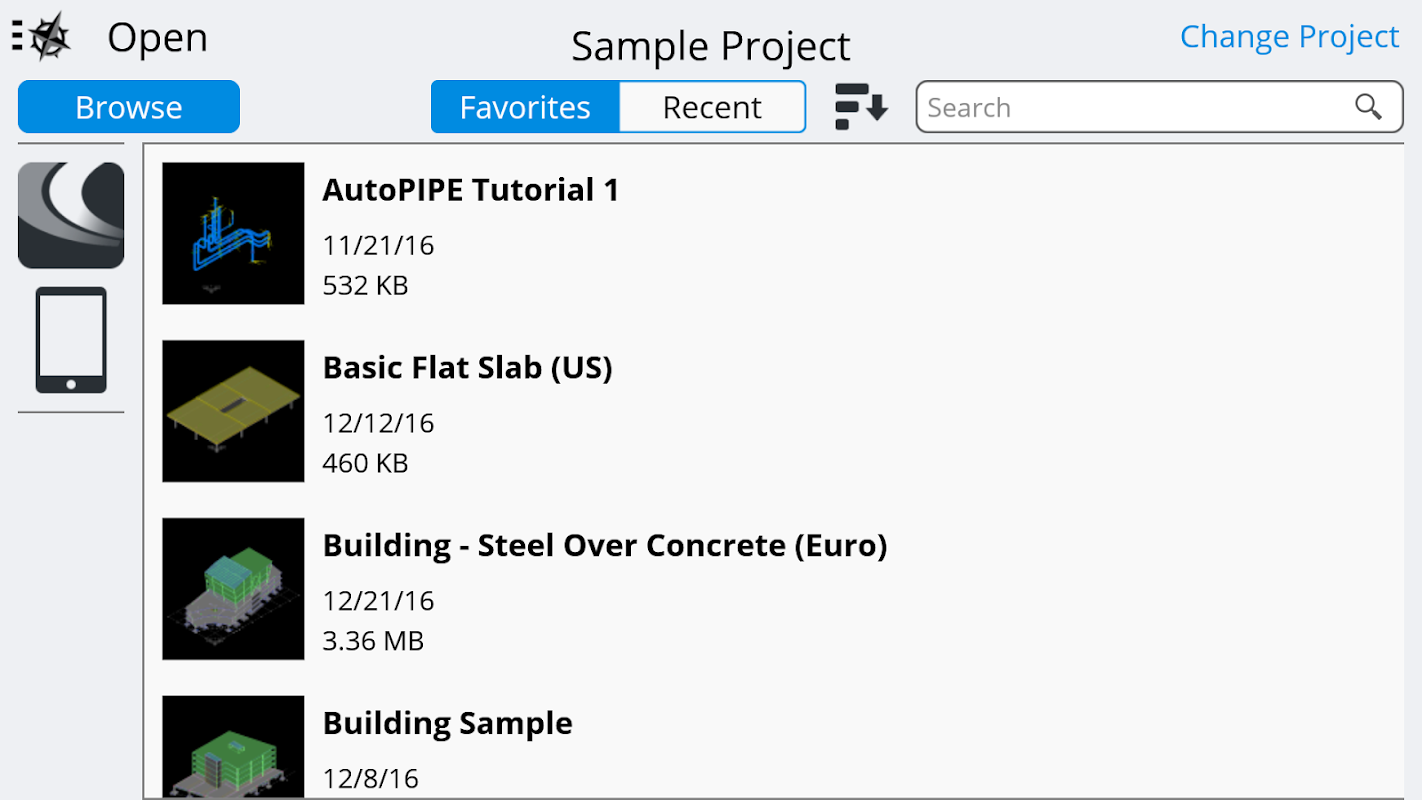The image size is (1422, 800).
Task: Open the Basic Flat Slab (US) thumbnail
Action: [233, 411]
